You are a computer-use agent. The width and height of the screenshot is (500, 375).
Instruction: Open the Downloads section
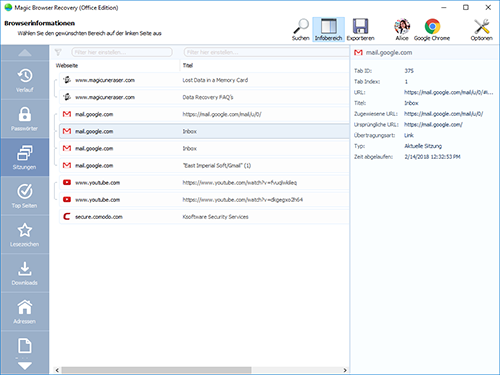[25, 273]
